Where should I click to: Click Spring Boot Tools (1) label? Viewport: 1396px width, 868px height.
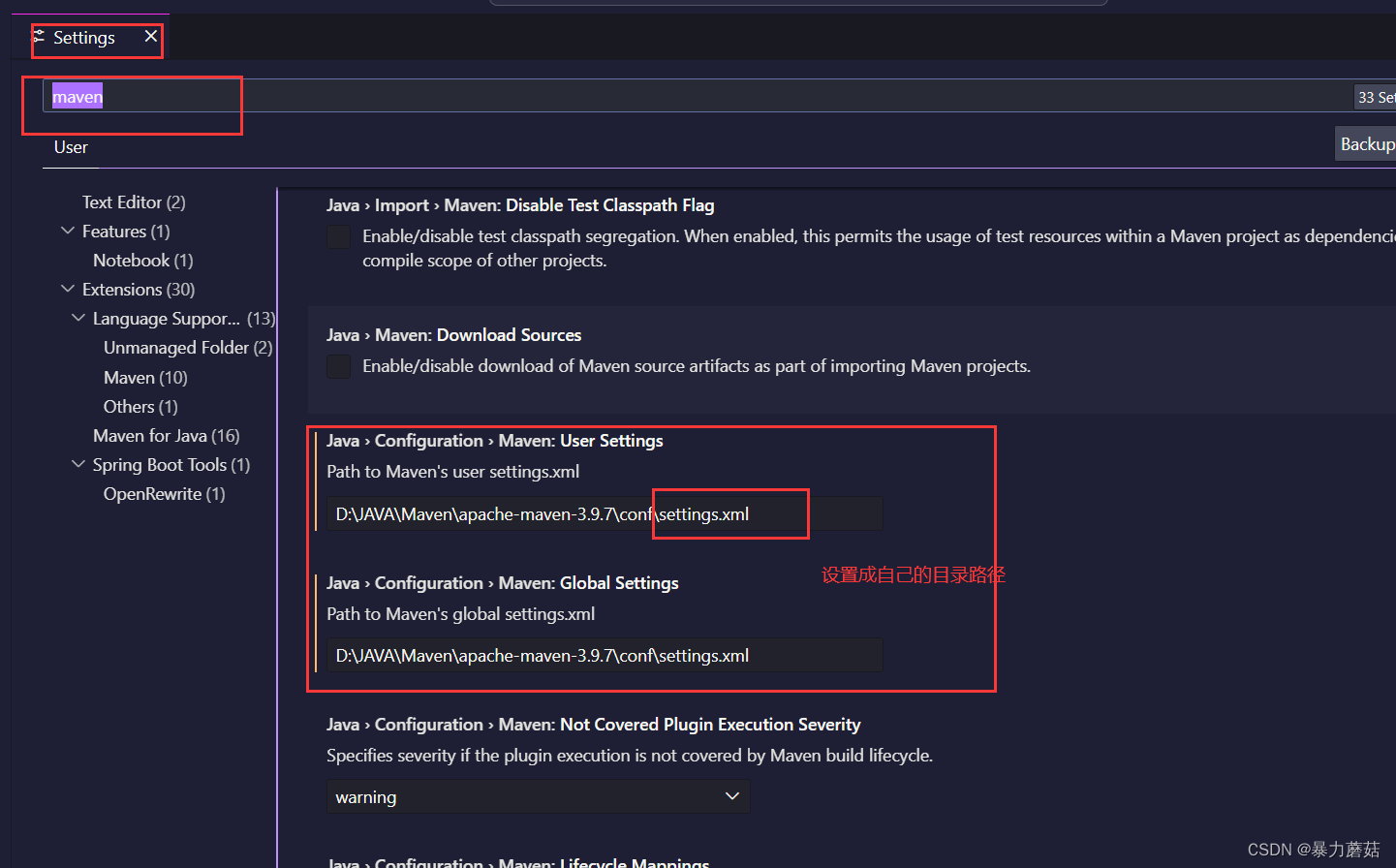171,465
